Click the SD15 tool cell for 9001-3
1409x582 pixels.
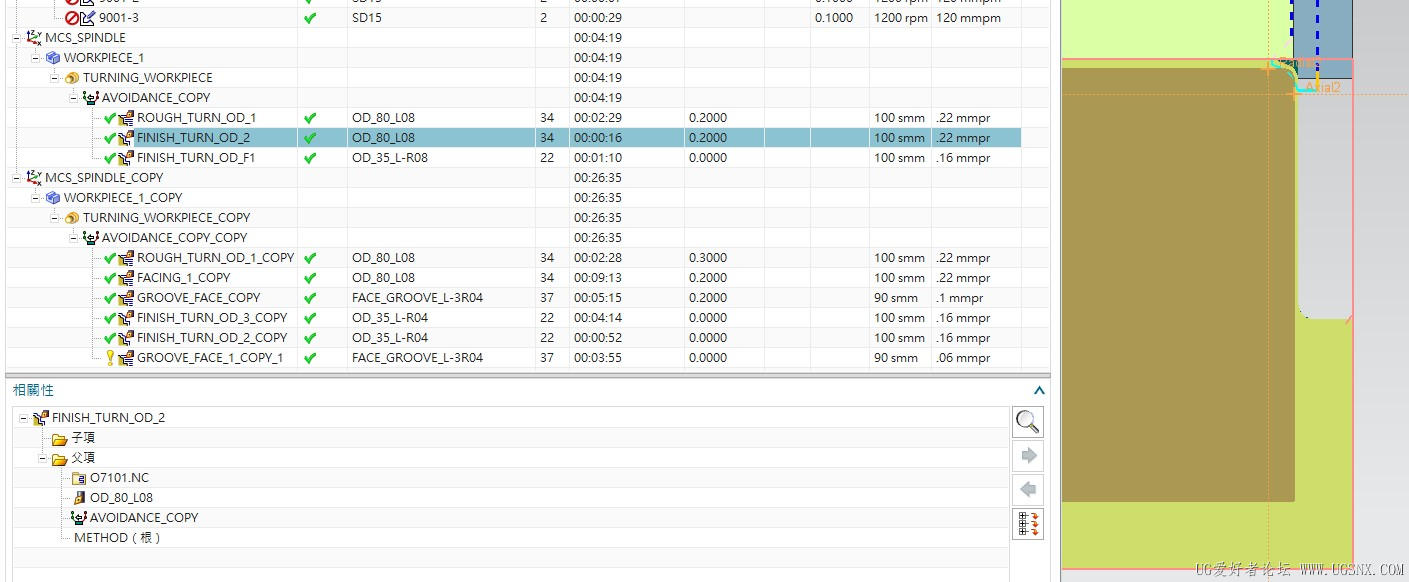pos(368,17)
